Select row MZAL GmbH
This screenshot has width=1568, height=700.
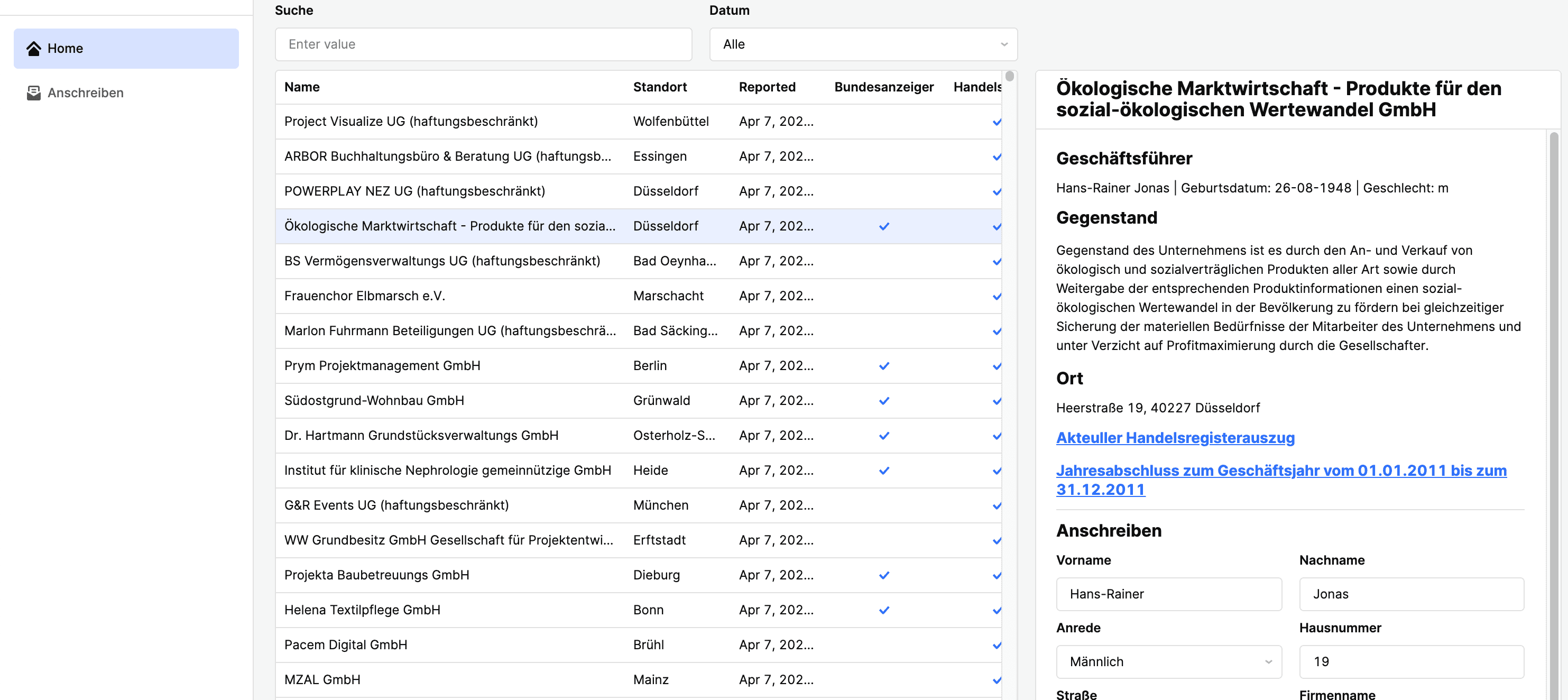point(639,680)
